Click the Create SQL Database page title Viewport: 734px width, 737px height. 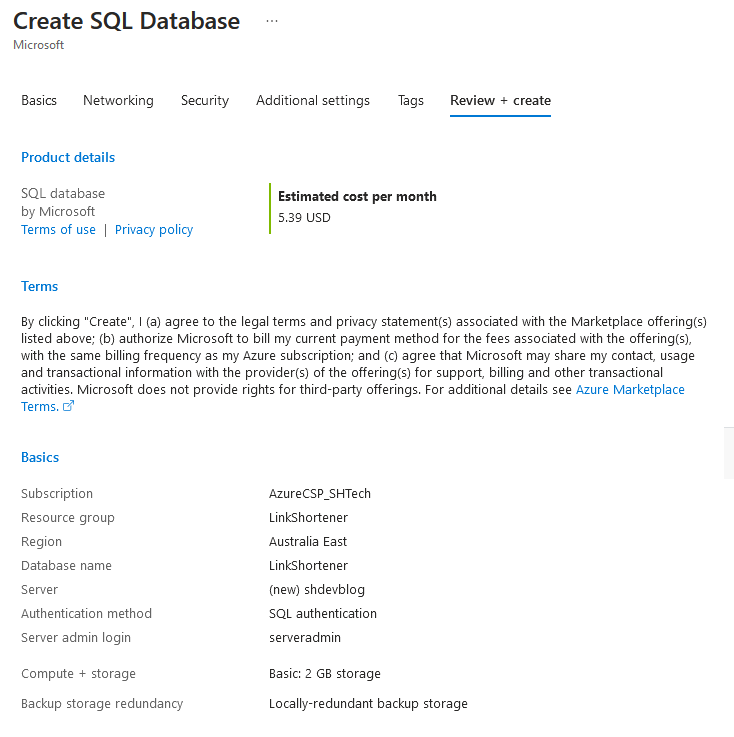tap(126, 21)
